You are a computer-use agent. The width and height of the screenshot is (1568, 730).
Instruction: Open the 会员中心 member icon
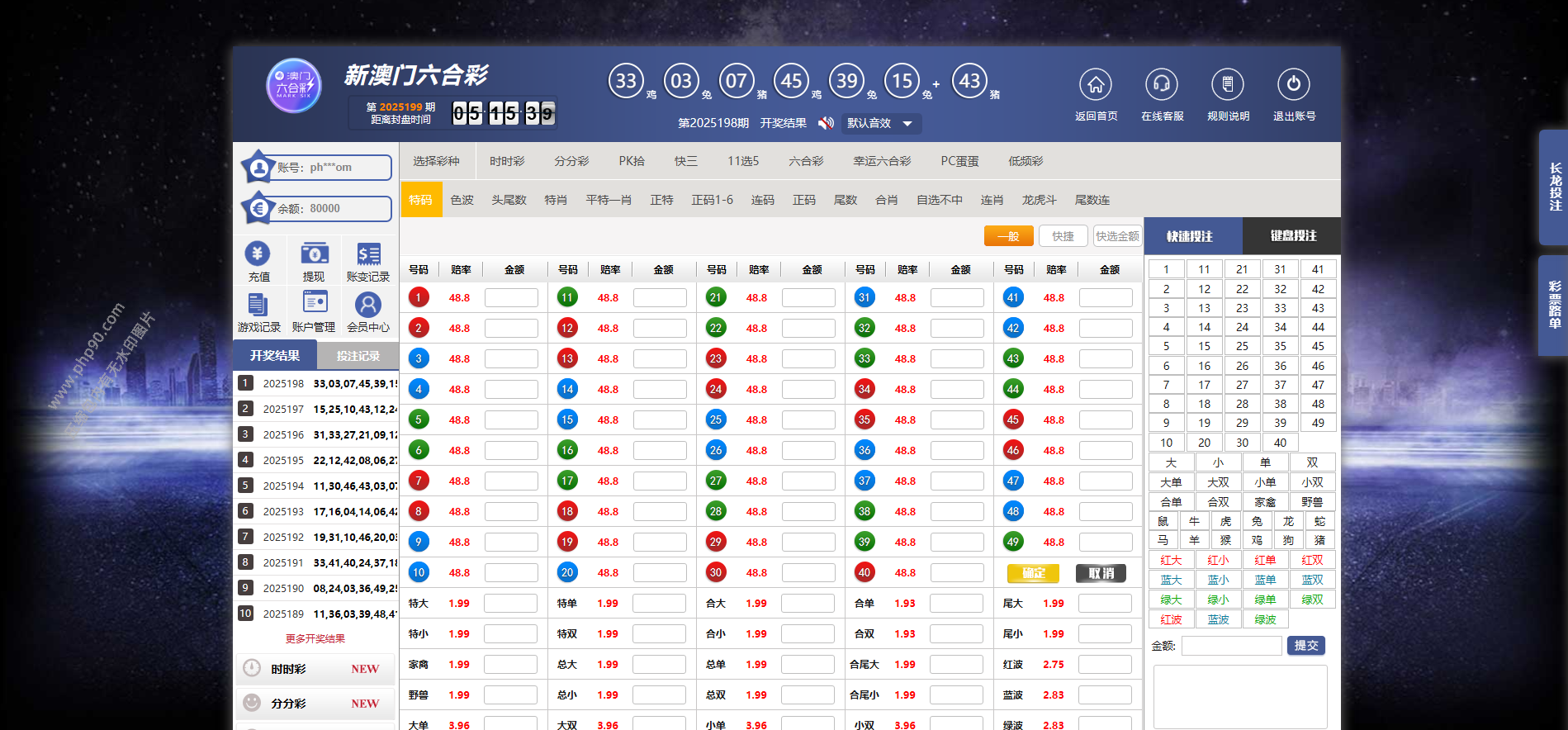[x=368, y=305]
